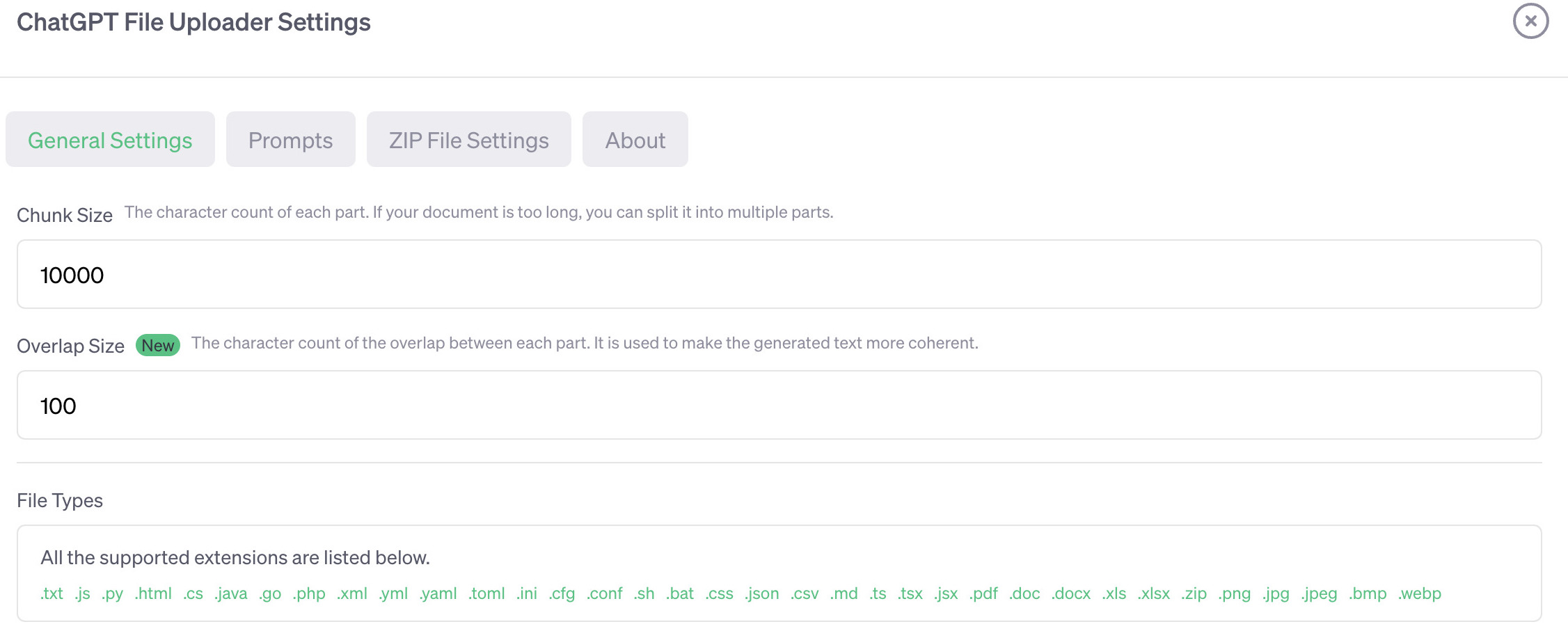Choose the .docx extension tag
This screenshot has height=631, width=1568.
pos(1072,594)
